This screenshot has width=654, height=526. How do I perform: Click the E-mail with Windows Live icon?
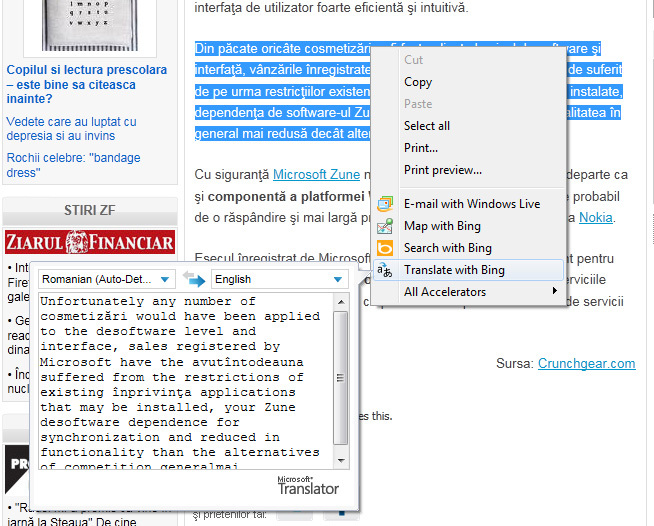[385, 204]
